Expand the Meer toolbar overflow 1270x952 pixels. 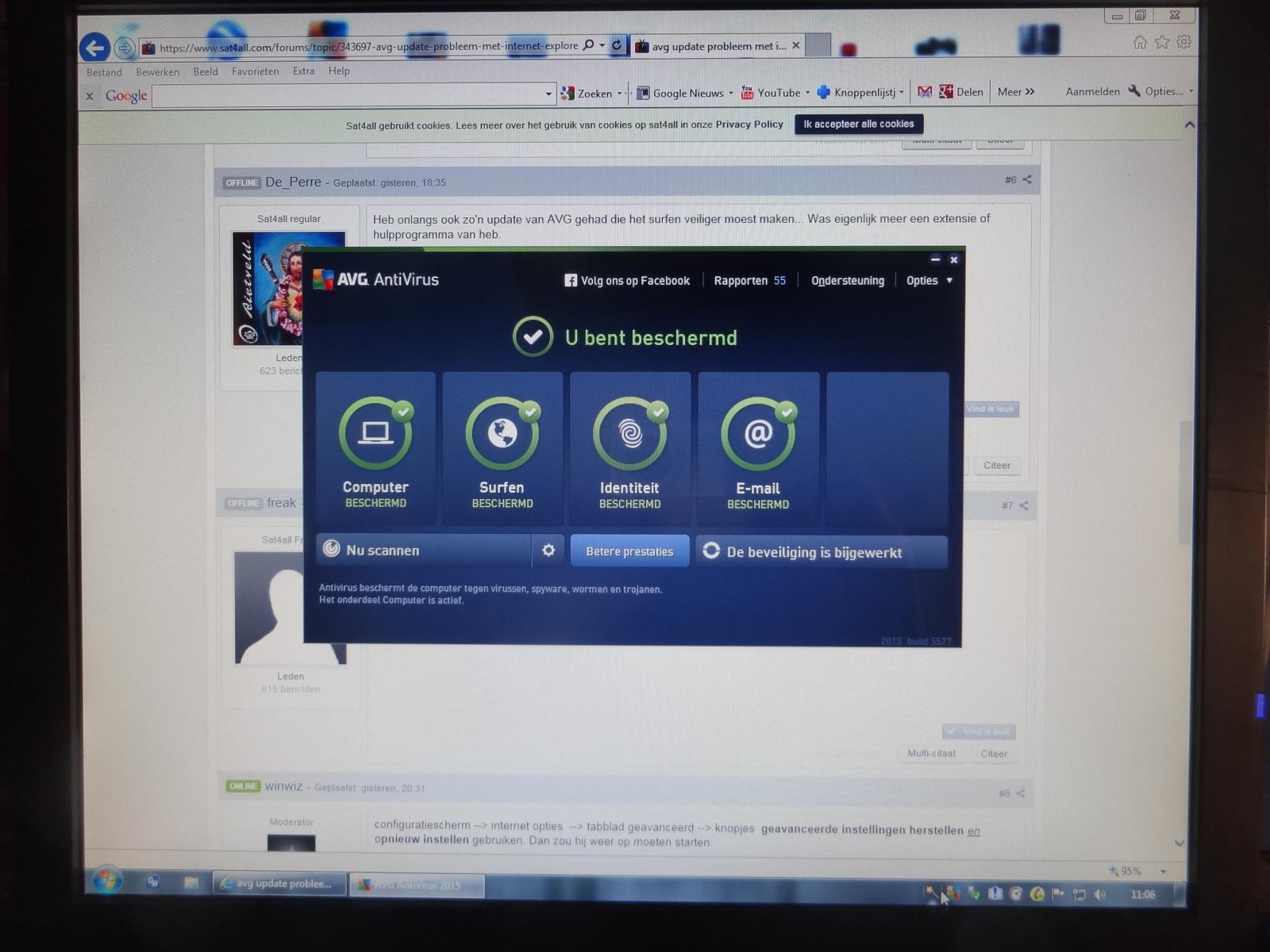1016,92
